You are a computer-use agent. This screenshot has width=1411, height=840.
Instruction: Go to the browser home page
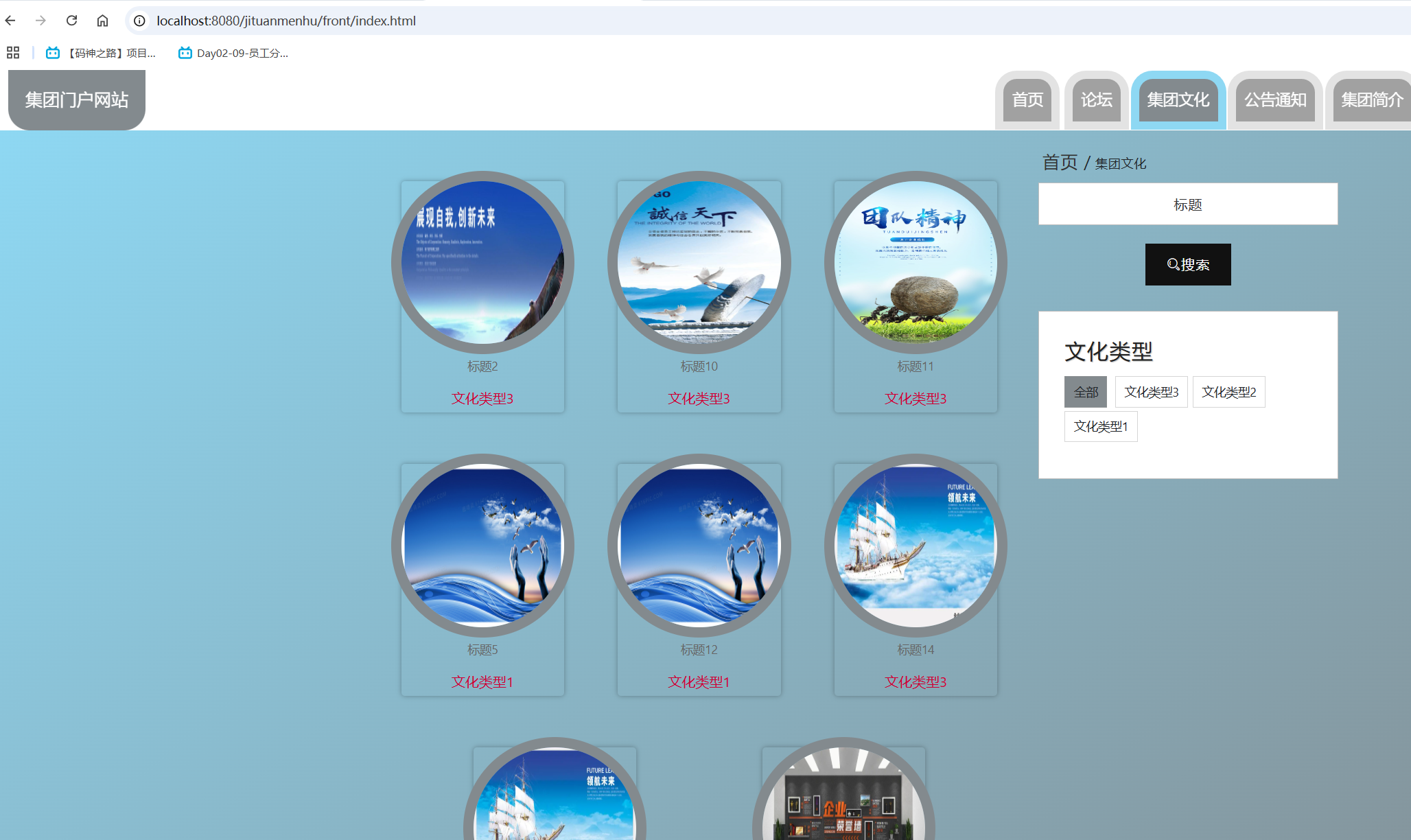point(102,21)
